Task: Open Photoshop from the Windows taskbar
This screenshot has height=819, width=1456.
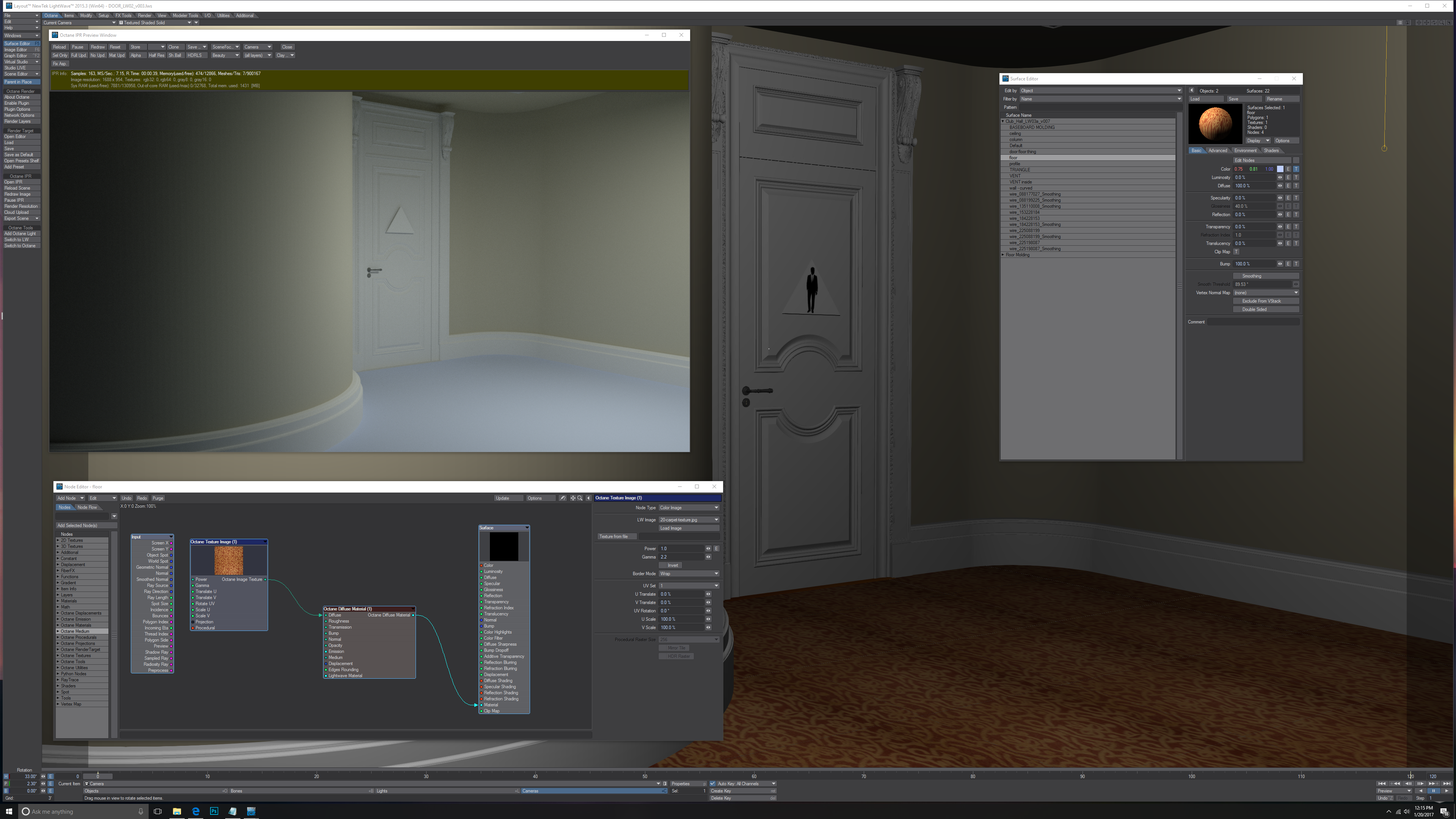Action: pos(214,811)
